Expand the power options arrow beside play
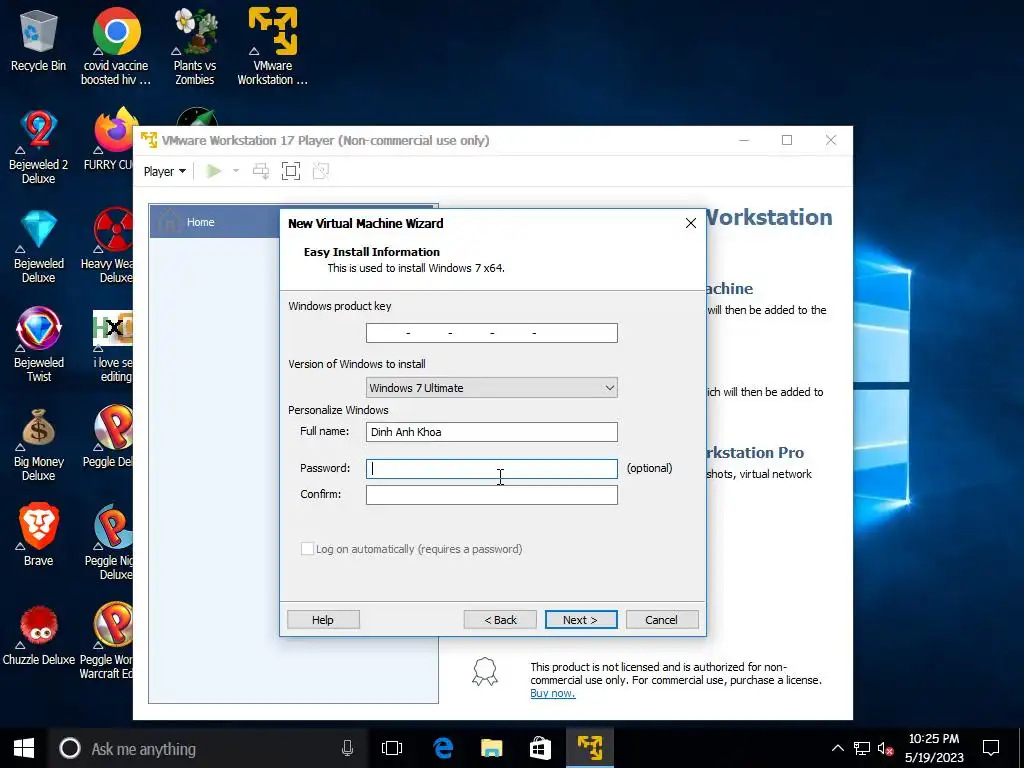1024x768 pixels. (x=236, y=171)
